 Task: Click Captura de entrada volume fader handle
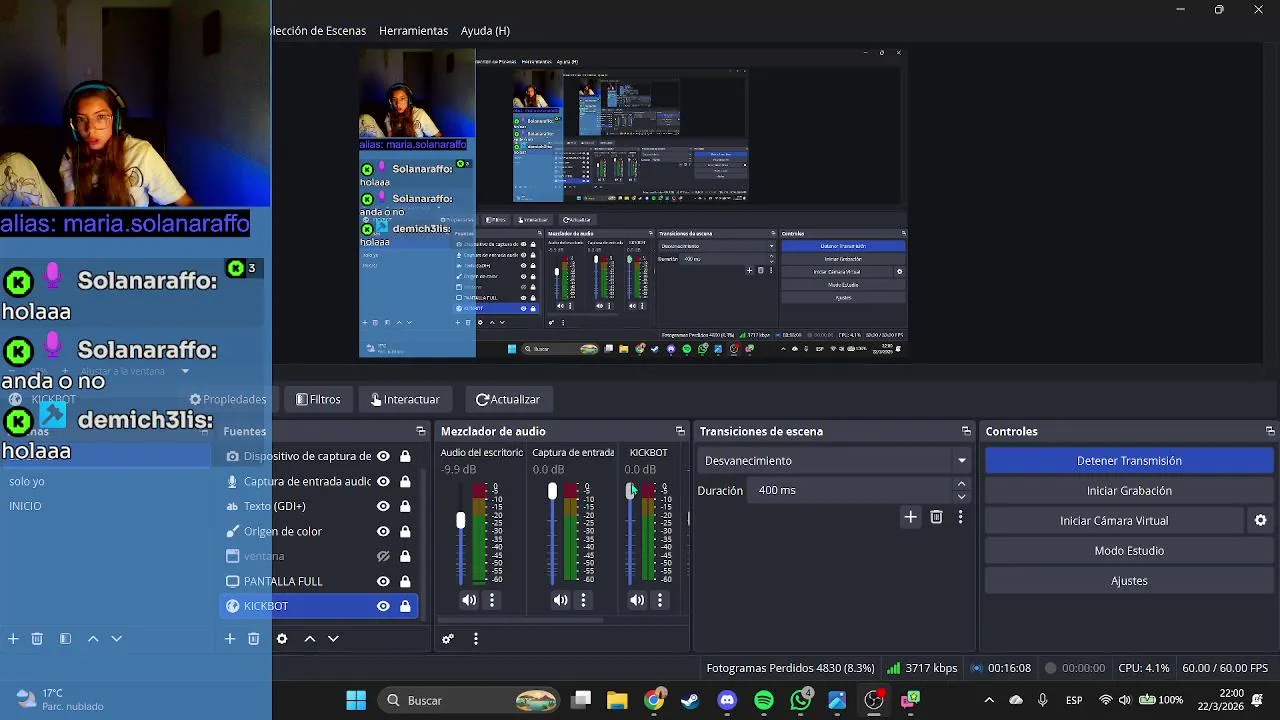coord(552,491)
